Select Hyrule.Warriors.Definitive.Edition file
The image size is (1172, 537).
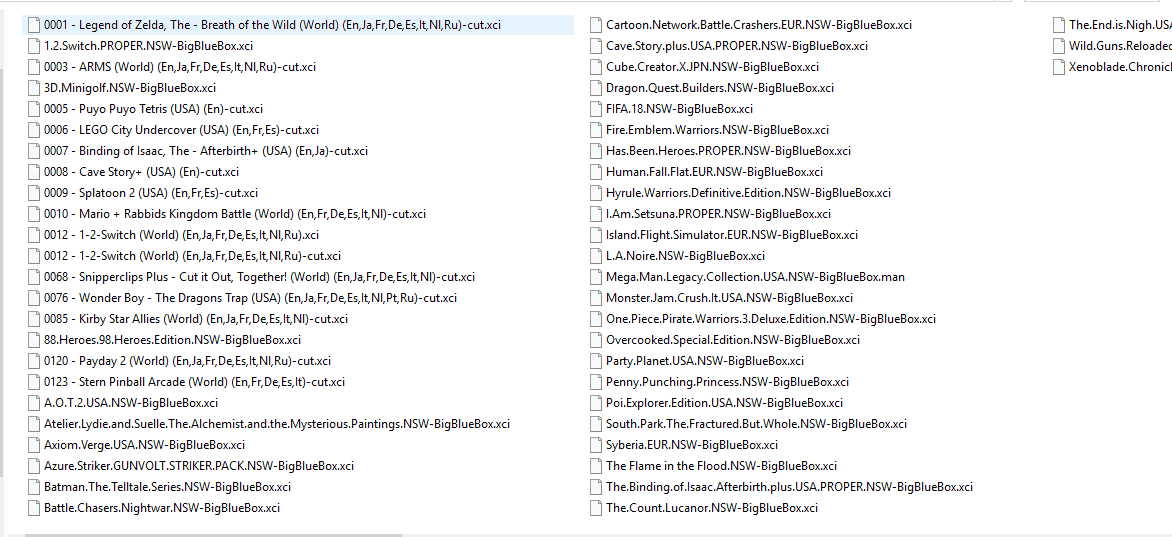click(748, 192)
